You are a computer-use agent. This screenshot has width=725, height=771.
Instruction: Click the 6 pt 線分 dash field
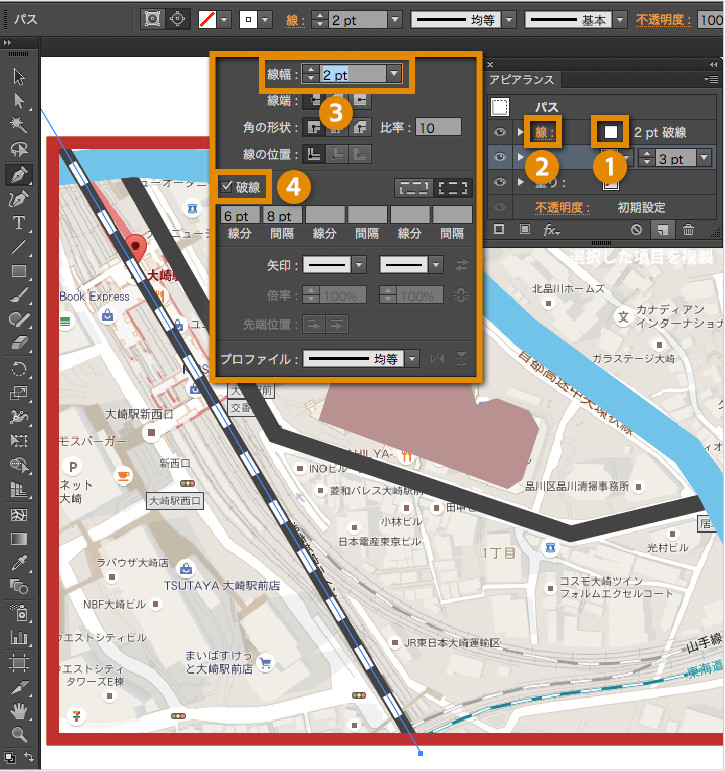point(241,215)
